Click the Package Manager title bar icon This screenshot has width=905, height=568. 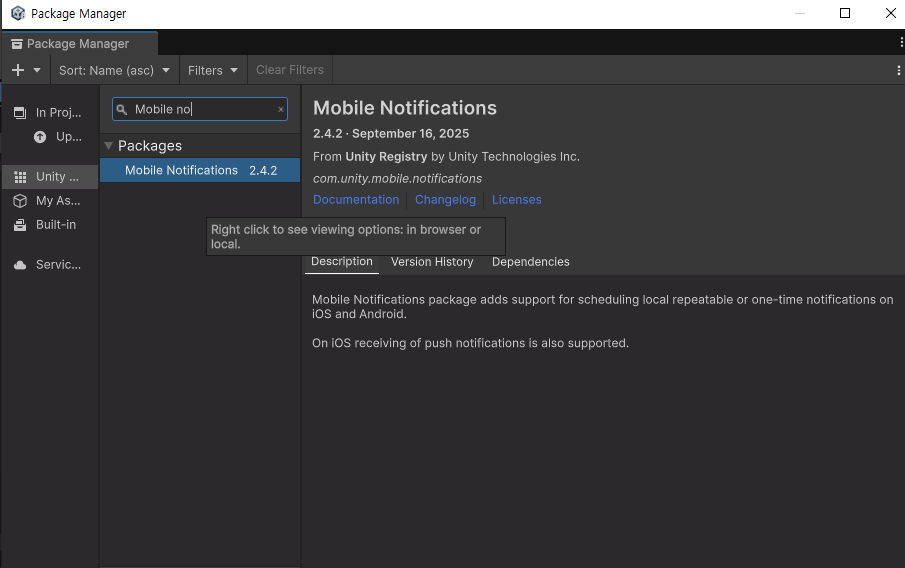[x=18, y=13]
